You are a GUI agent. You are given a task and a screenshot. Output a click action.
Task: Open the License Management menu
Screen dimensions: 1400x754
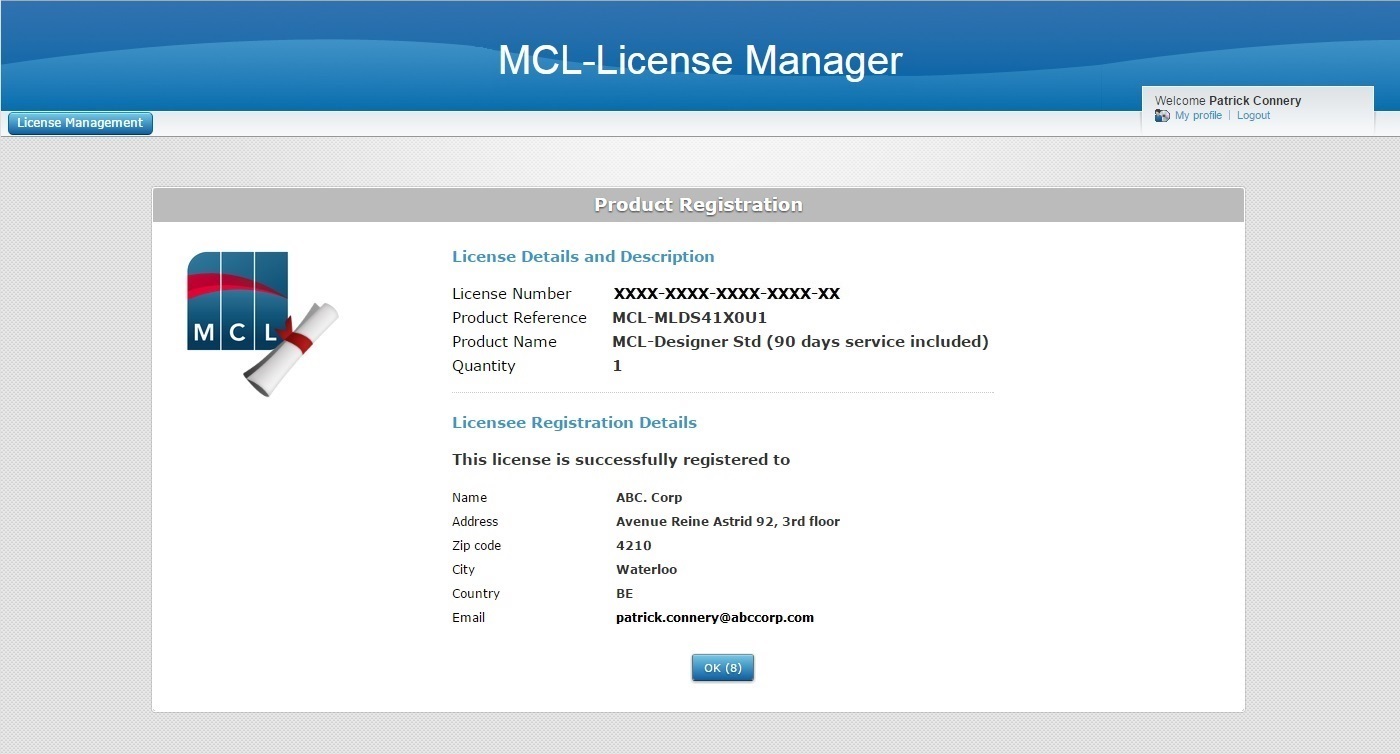tap(80, 123)
